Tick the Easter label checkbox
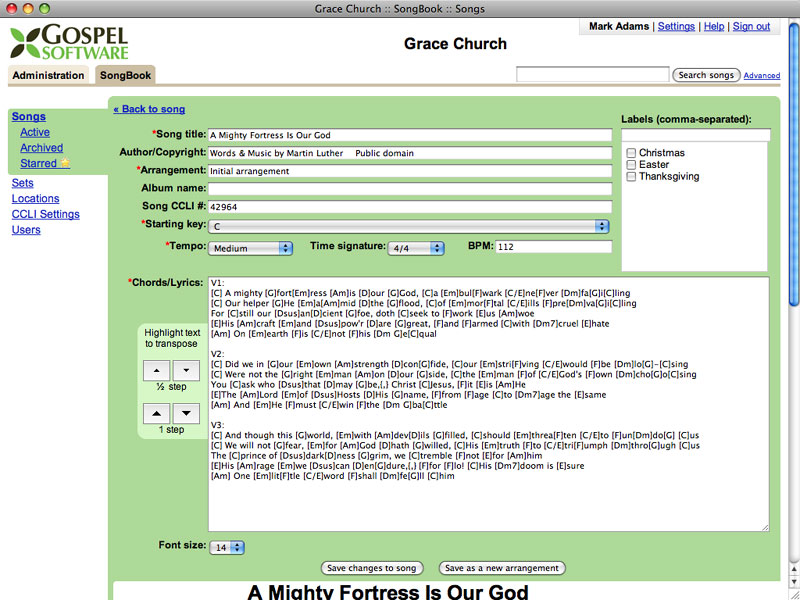Image resolution: width=800 pixels, height=600 pixels. pyautogui.click(x=631, y=164)
